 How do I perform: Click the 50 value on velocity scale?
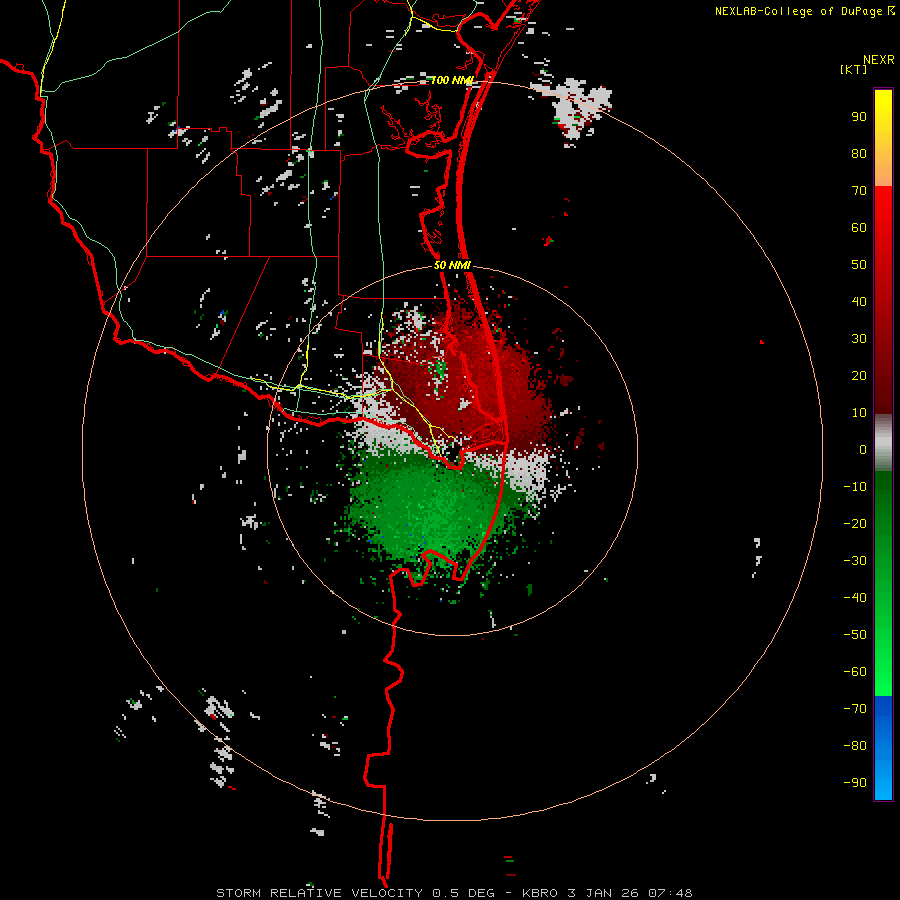click(859, 265)
